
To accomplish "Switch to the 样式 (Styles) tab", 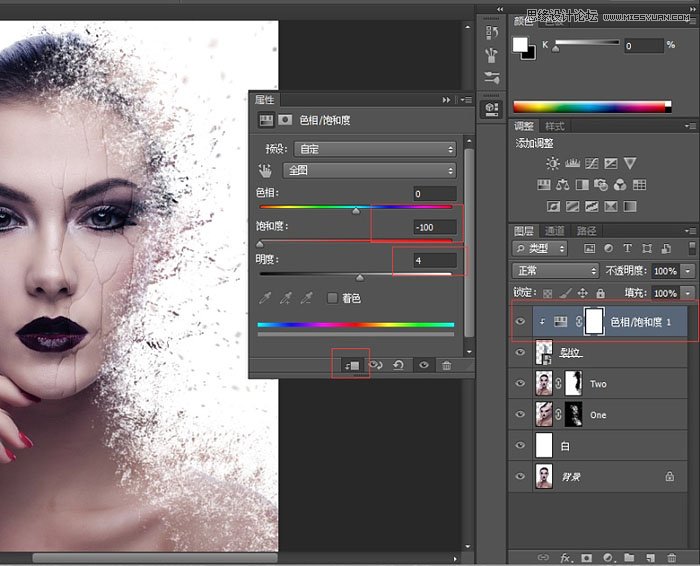I will [554, 126].
